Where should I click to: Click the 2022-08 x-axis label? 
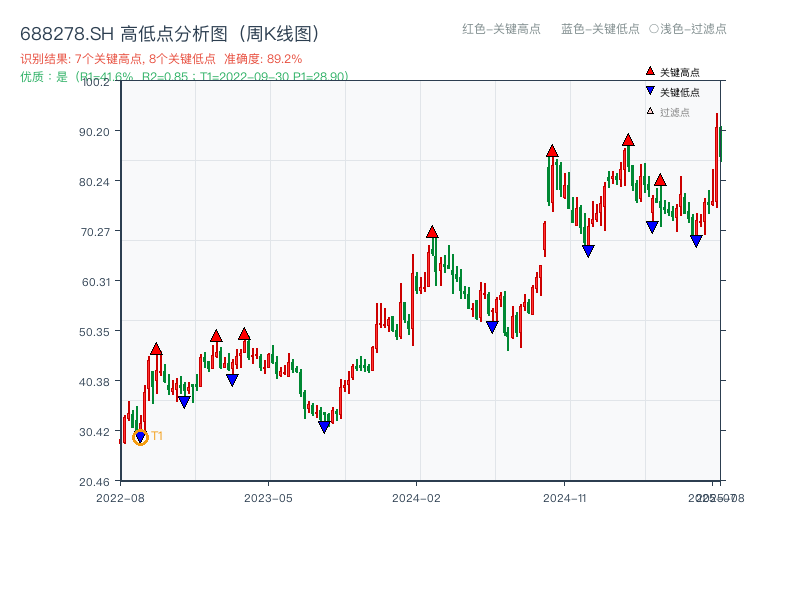120,498
